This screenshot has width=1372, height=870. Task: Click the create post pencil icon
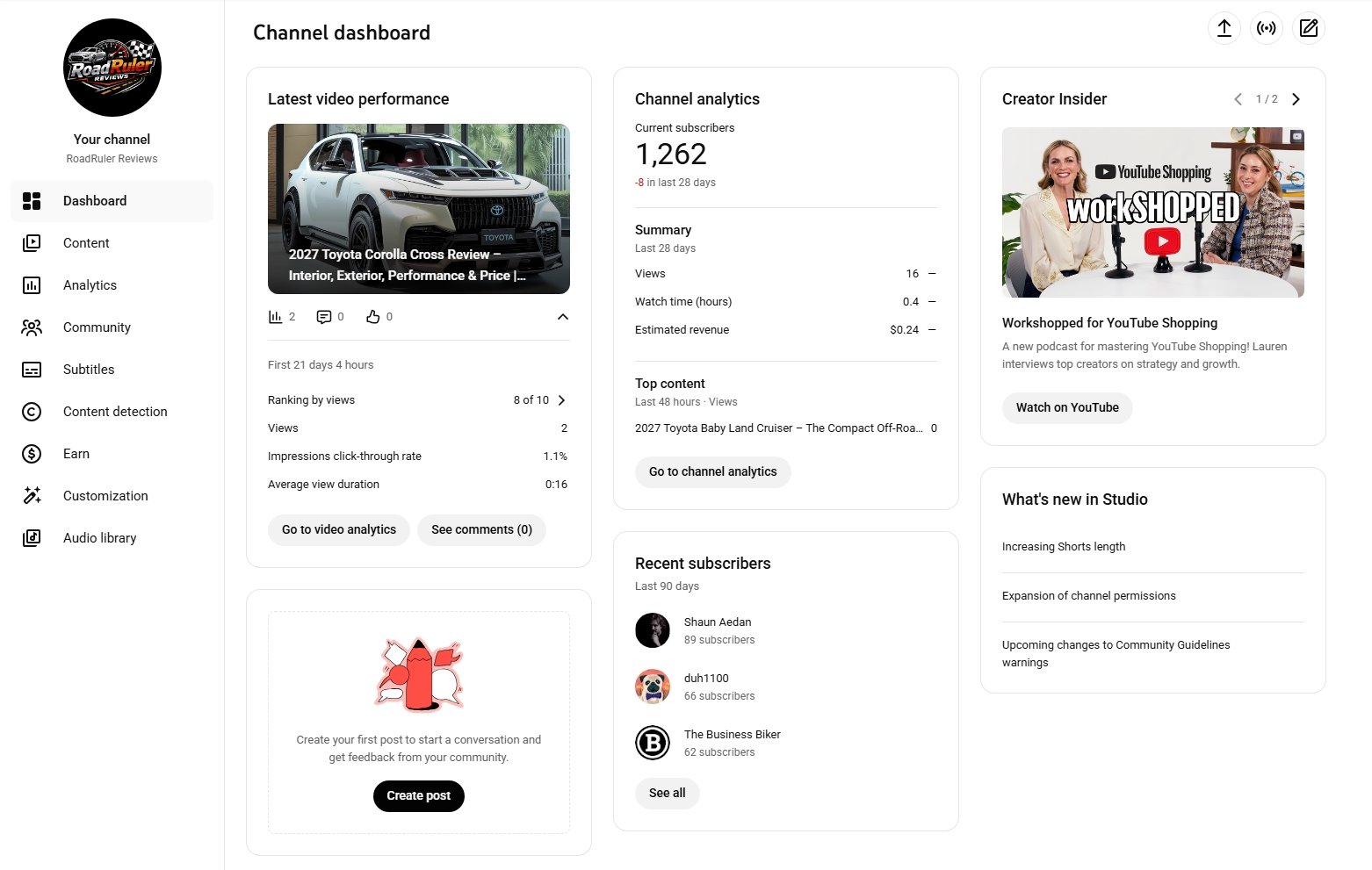pyautogui.click(x=1309, y=28)
